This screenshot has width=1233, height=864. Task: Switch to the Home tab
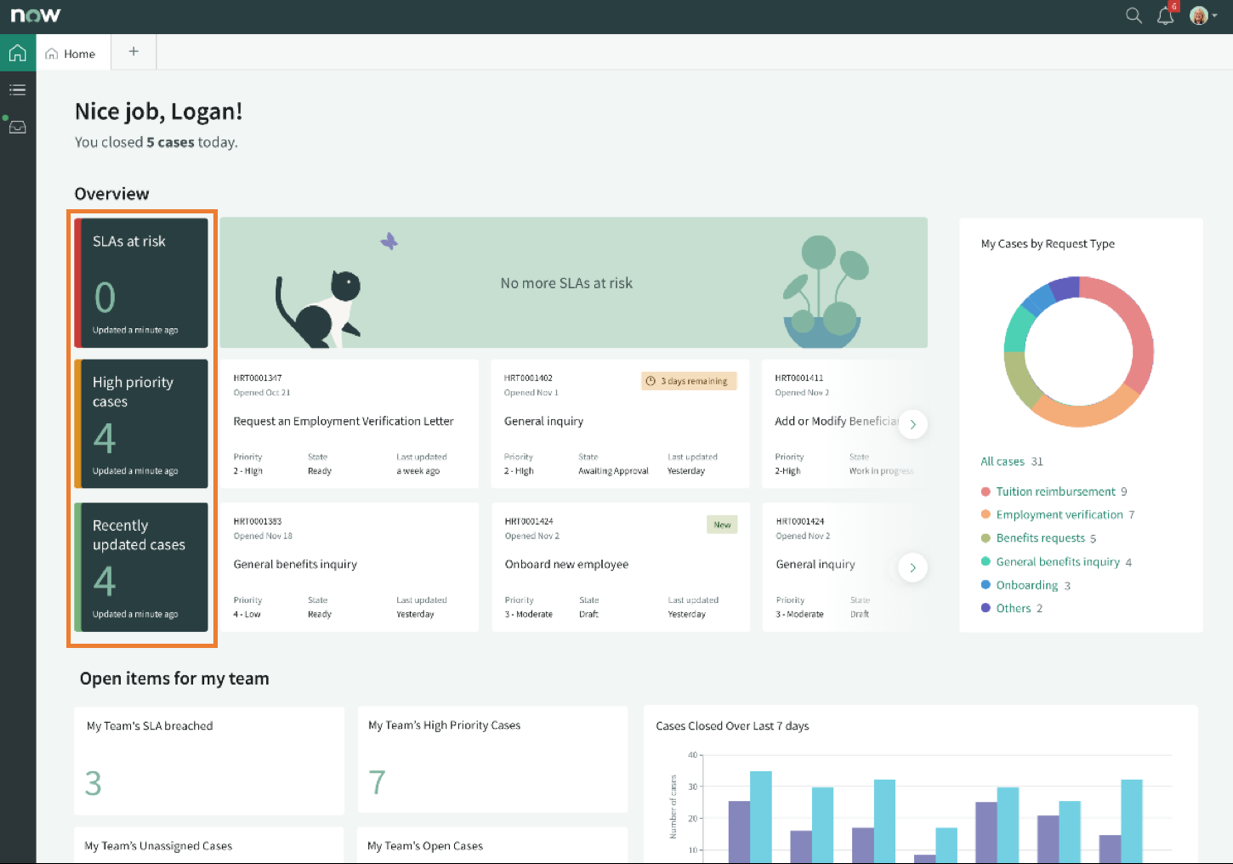point(72,53)
